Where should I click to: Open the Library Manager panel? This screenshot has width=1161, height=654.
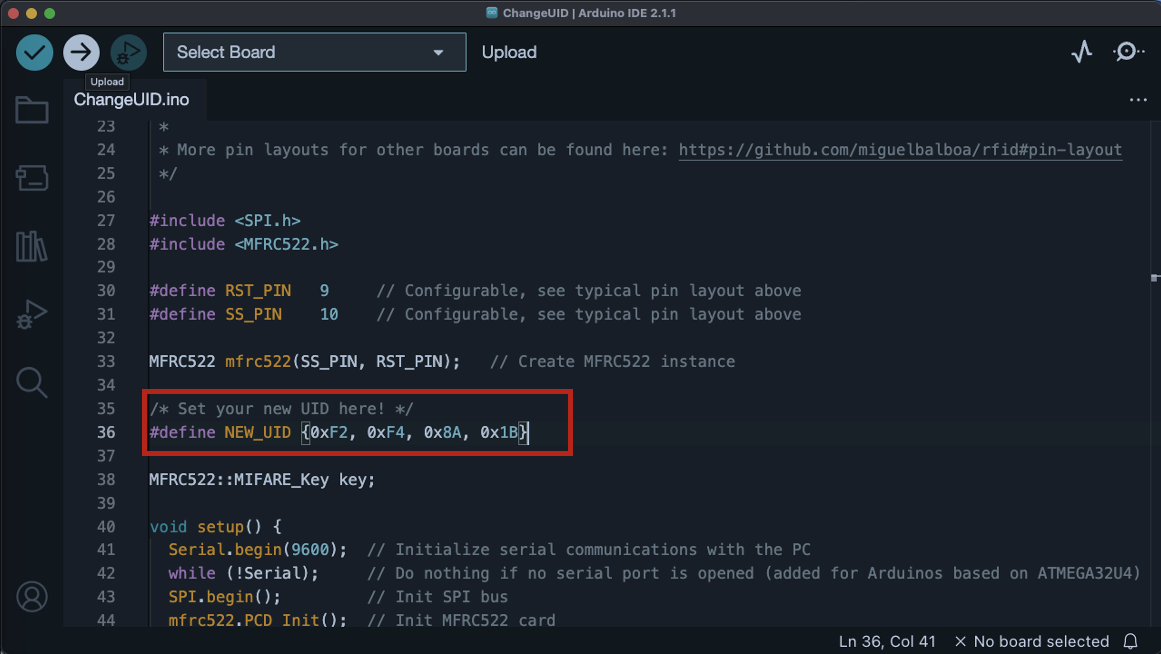(x=32, y=246)
